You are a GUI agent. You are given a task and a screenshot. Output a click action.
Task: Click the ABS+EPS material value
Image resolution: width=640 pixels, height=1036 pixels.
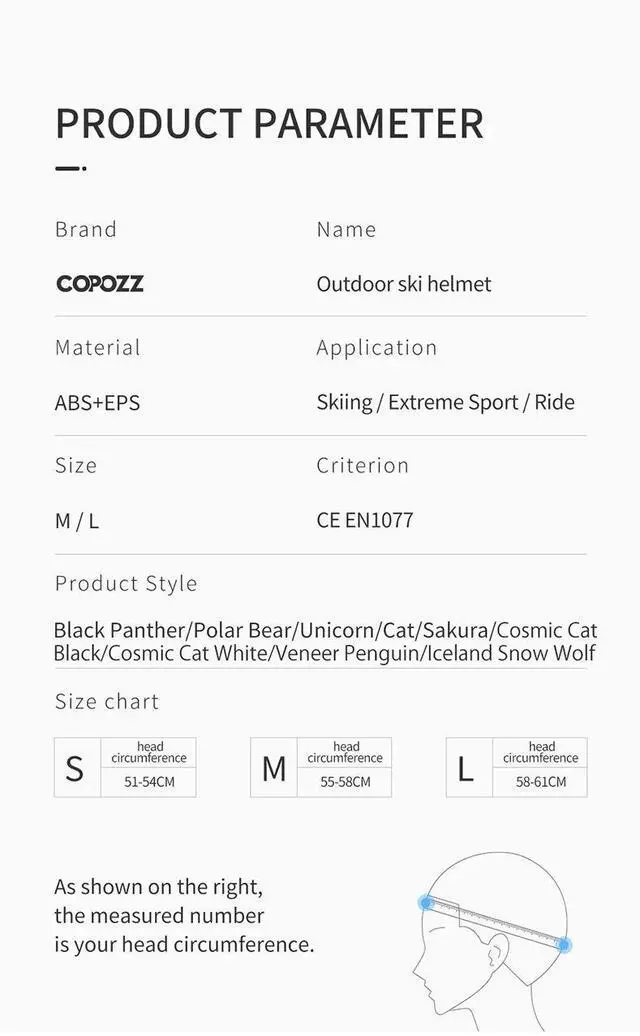coord(97,403)
